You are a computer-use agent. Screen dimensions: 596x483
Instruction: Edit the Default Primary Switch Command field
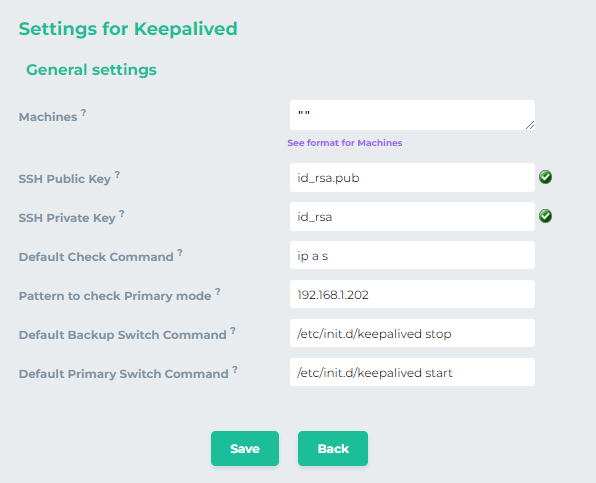pos(412,372)
